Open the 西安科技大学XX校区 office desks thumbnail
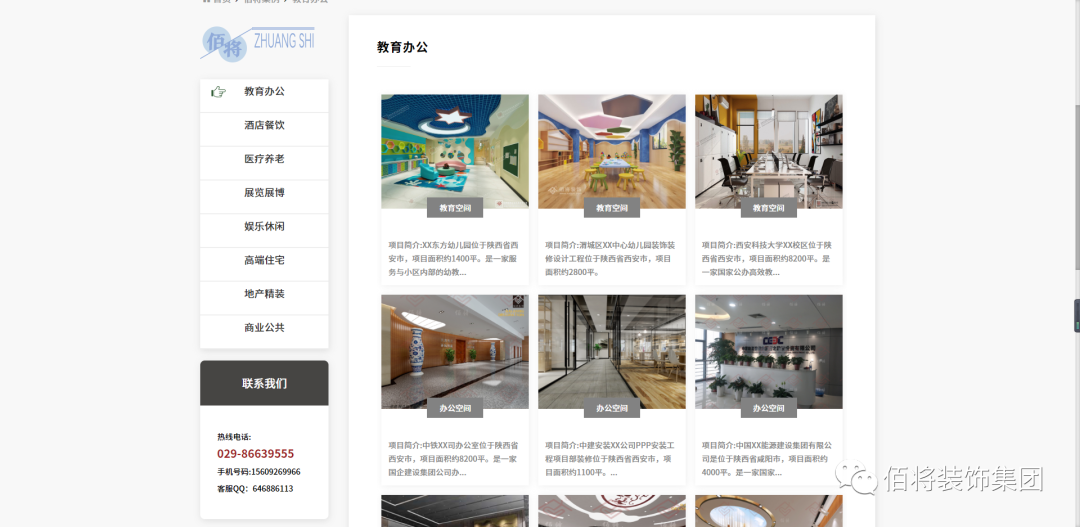This screenshot has height=527, width=1080. click(x=769, y=152)
